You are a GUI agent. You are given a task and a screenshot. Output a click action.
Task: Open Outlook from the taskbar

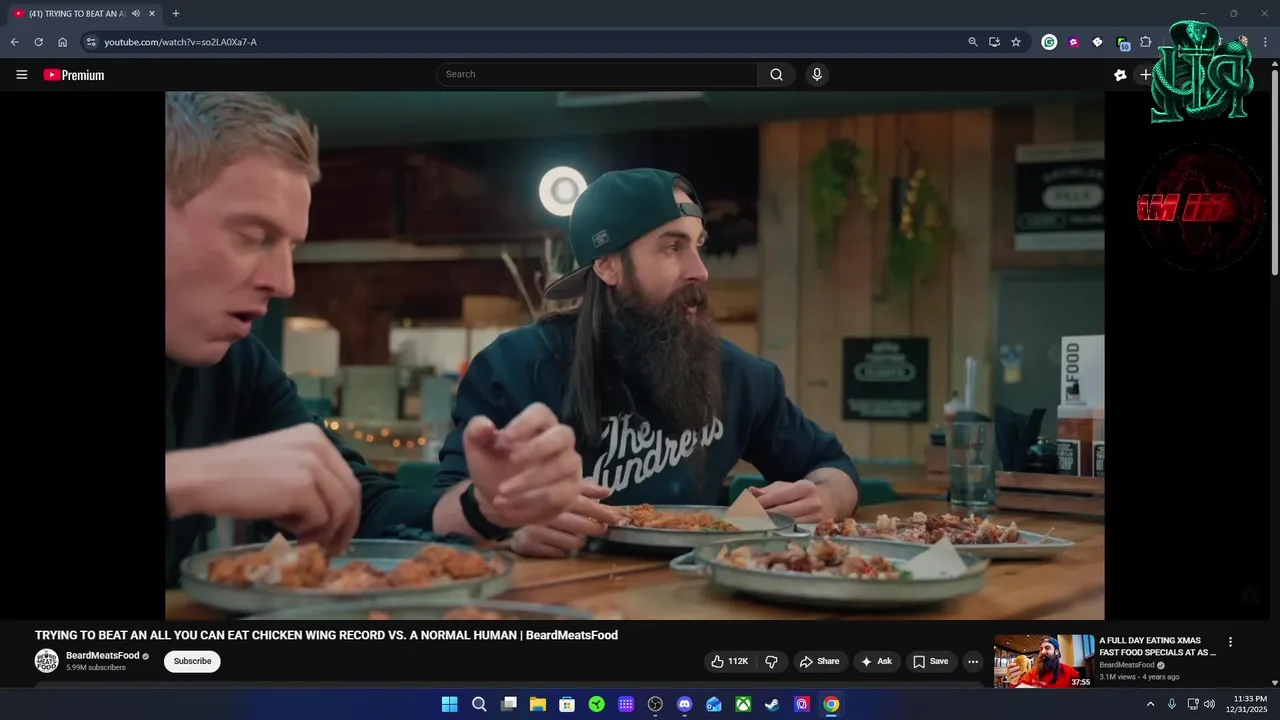coord(714,704)
